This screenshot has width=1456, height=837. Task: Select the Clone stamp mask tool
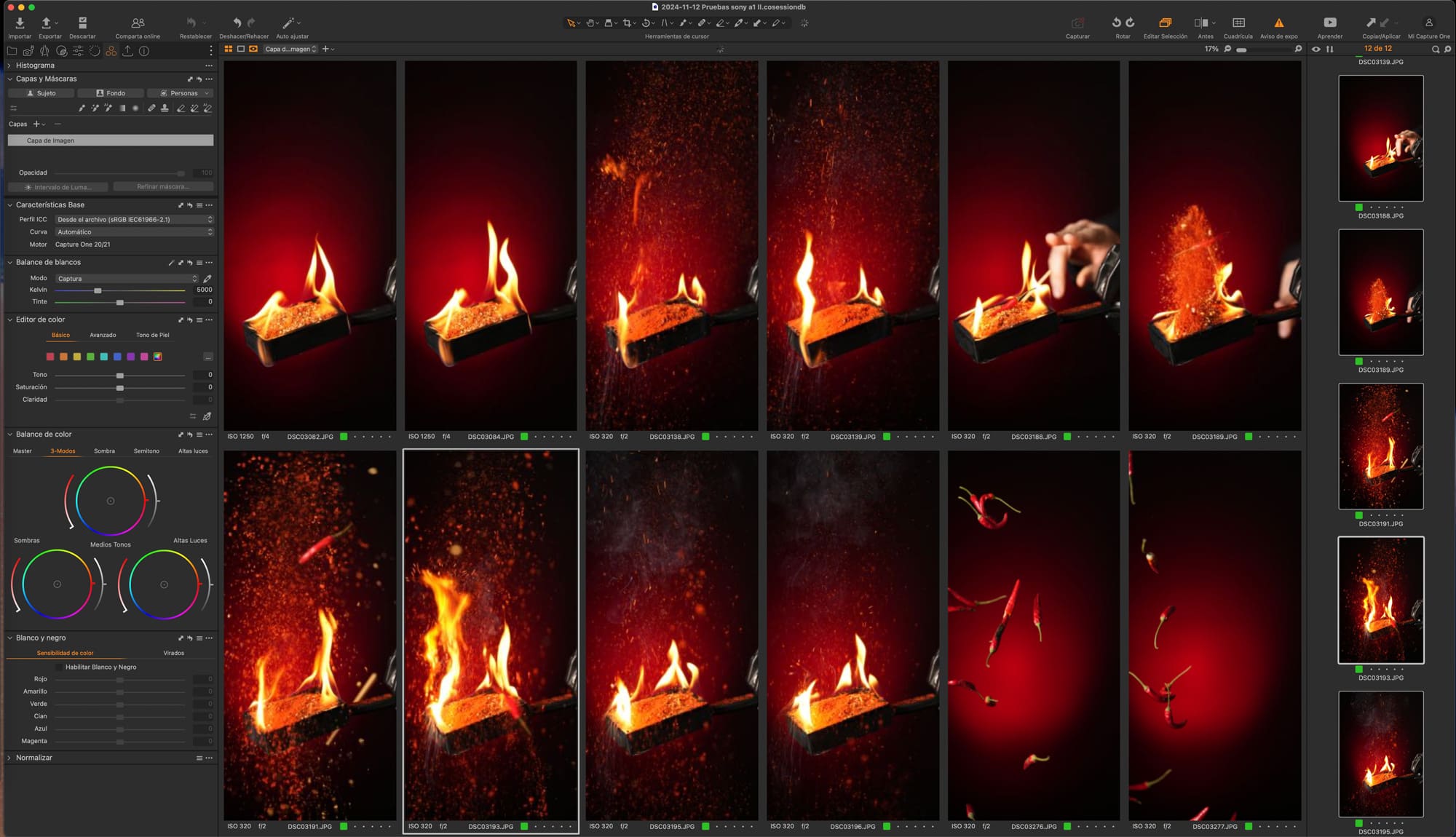165,108
